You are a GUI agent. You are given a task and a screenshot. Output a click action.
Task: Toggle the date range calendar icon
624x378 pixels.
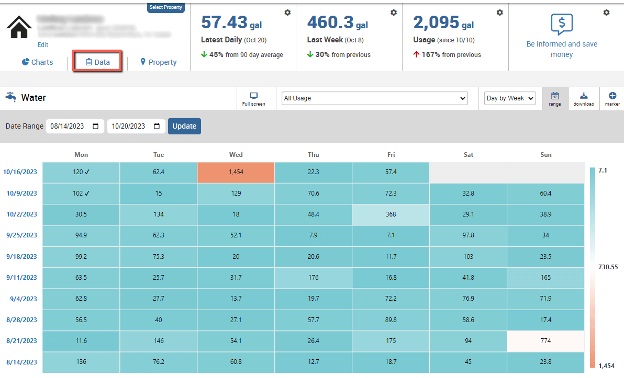(x=555, y=99)
